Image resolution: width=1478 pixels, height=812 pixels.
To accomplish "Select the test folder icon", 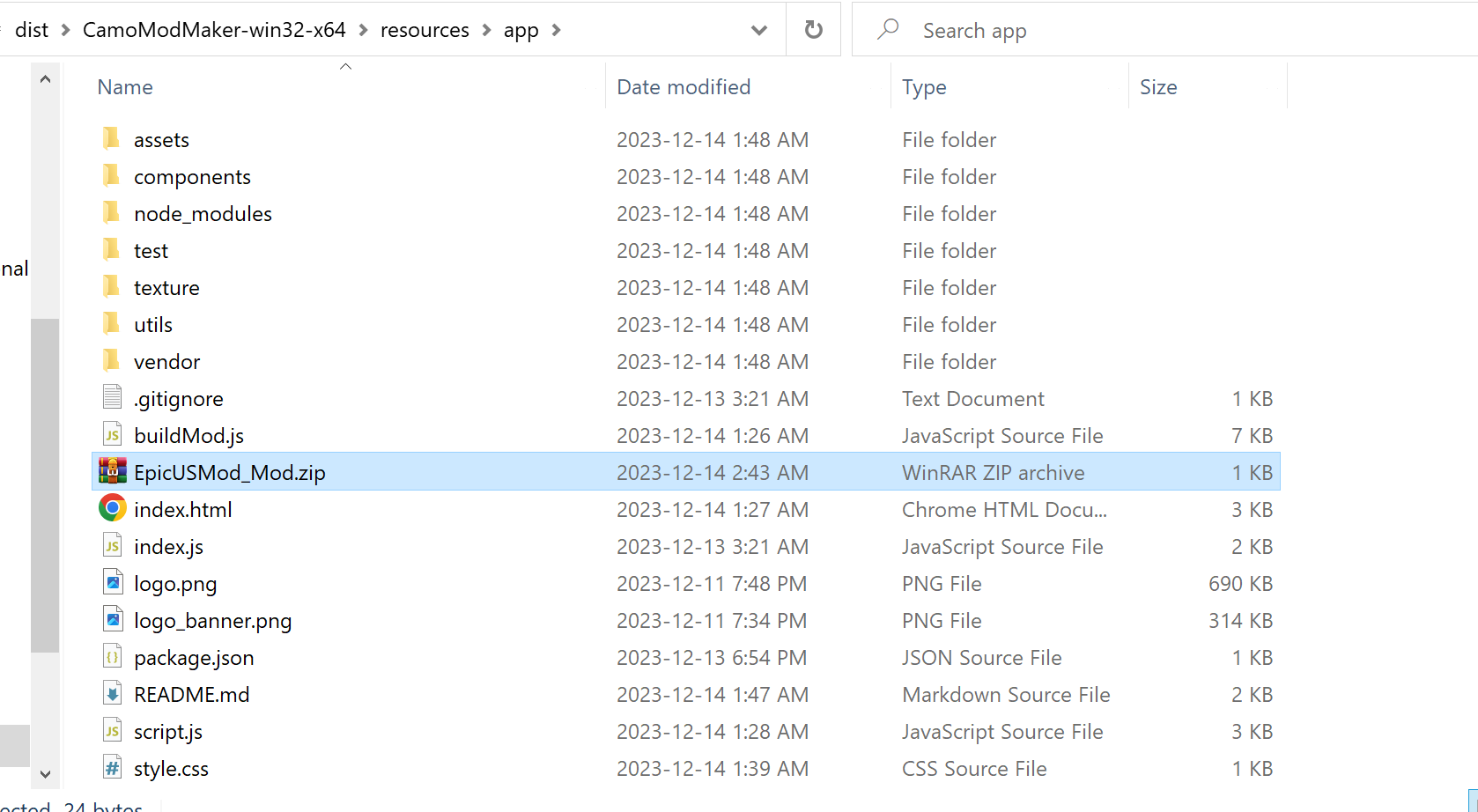I will 111,250.
